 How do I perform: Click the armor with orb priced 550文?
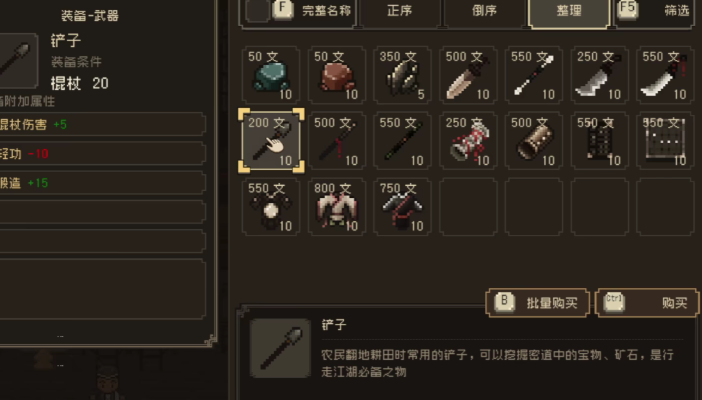271,206
